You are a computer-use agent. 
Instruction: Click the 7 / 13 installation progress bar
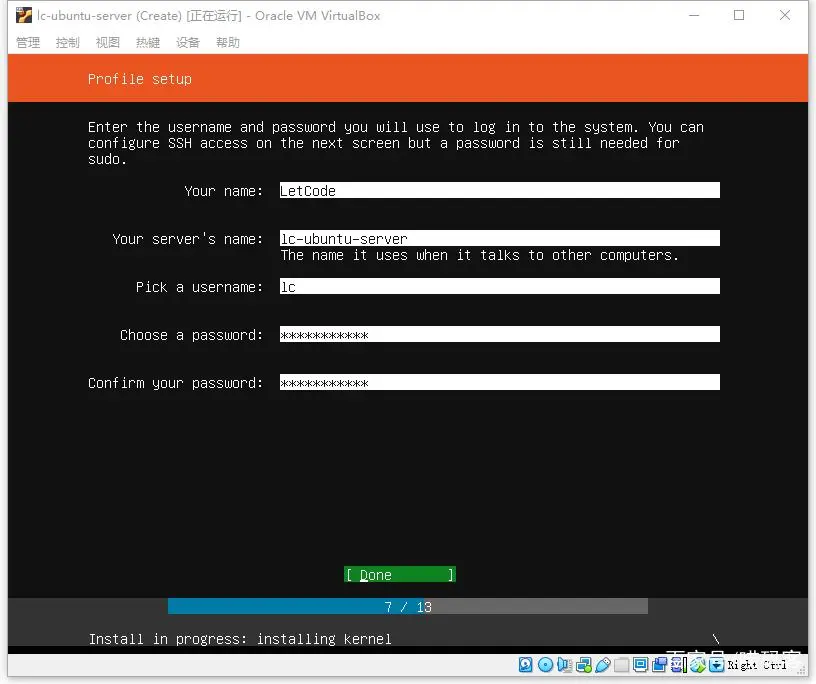(408, 606)
